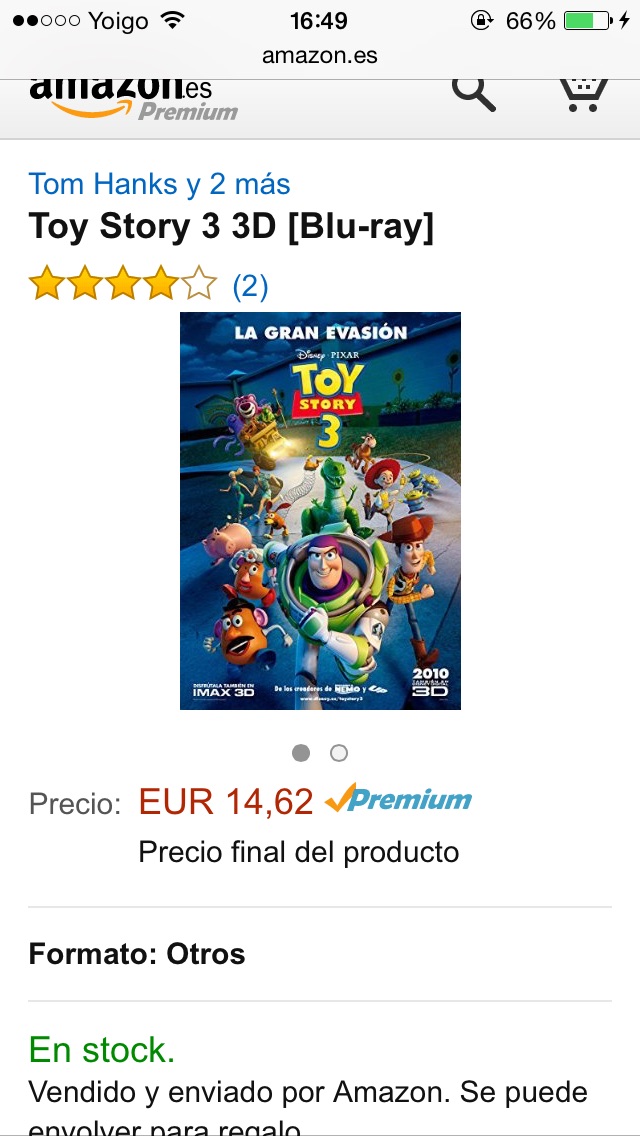This screenshot has width=640, height=1136.
Task: Open the shopping cart icon
Action: coord(583,95)
